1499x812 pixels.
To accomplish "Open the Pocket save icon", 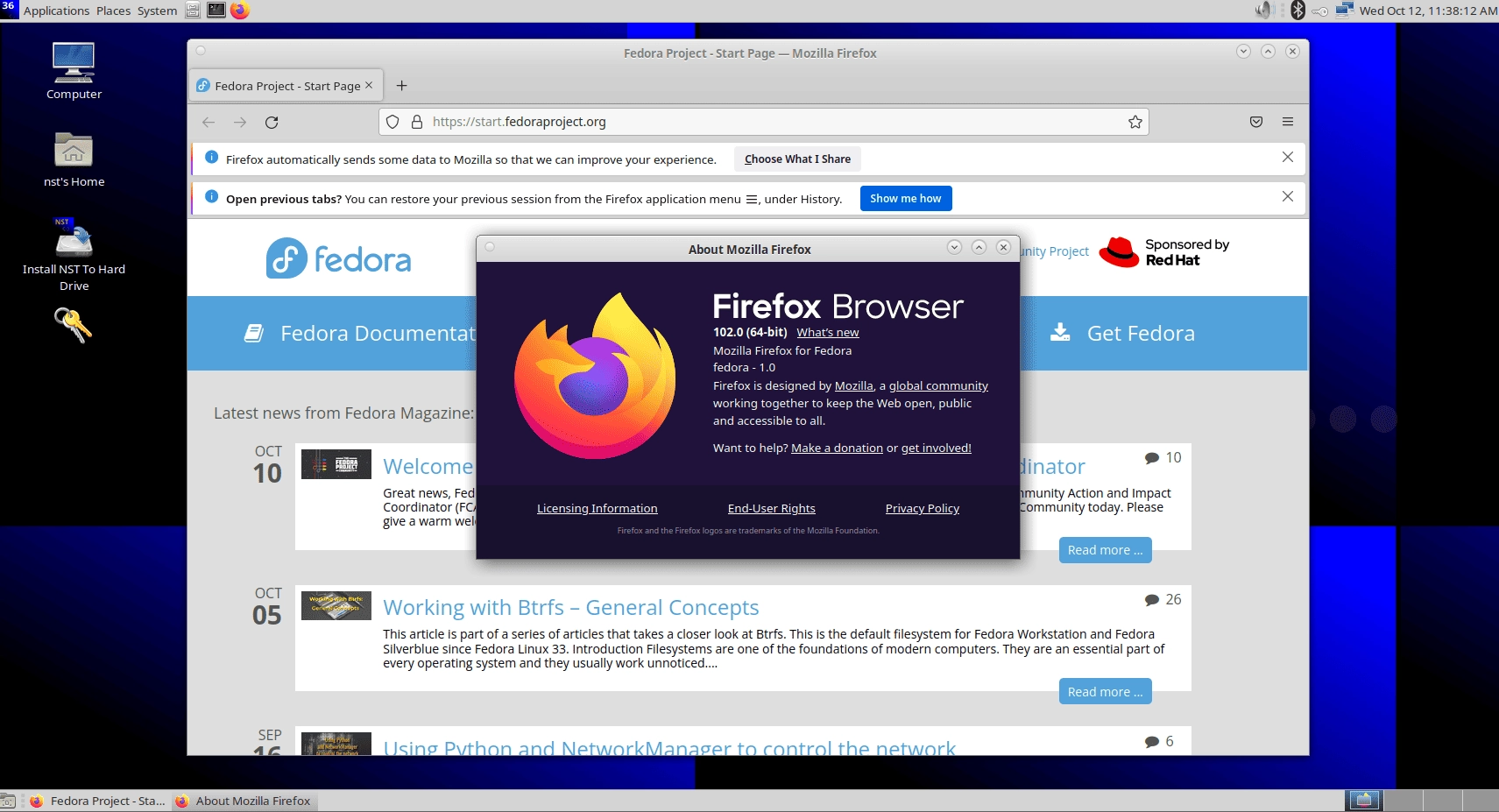I will tap(1256, 122).
